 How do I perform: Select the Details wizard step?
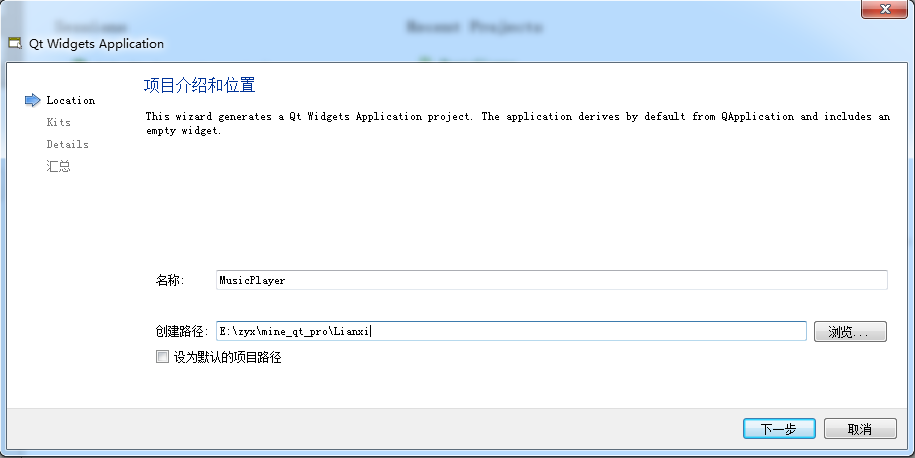68,144
